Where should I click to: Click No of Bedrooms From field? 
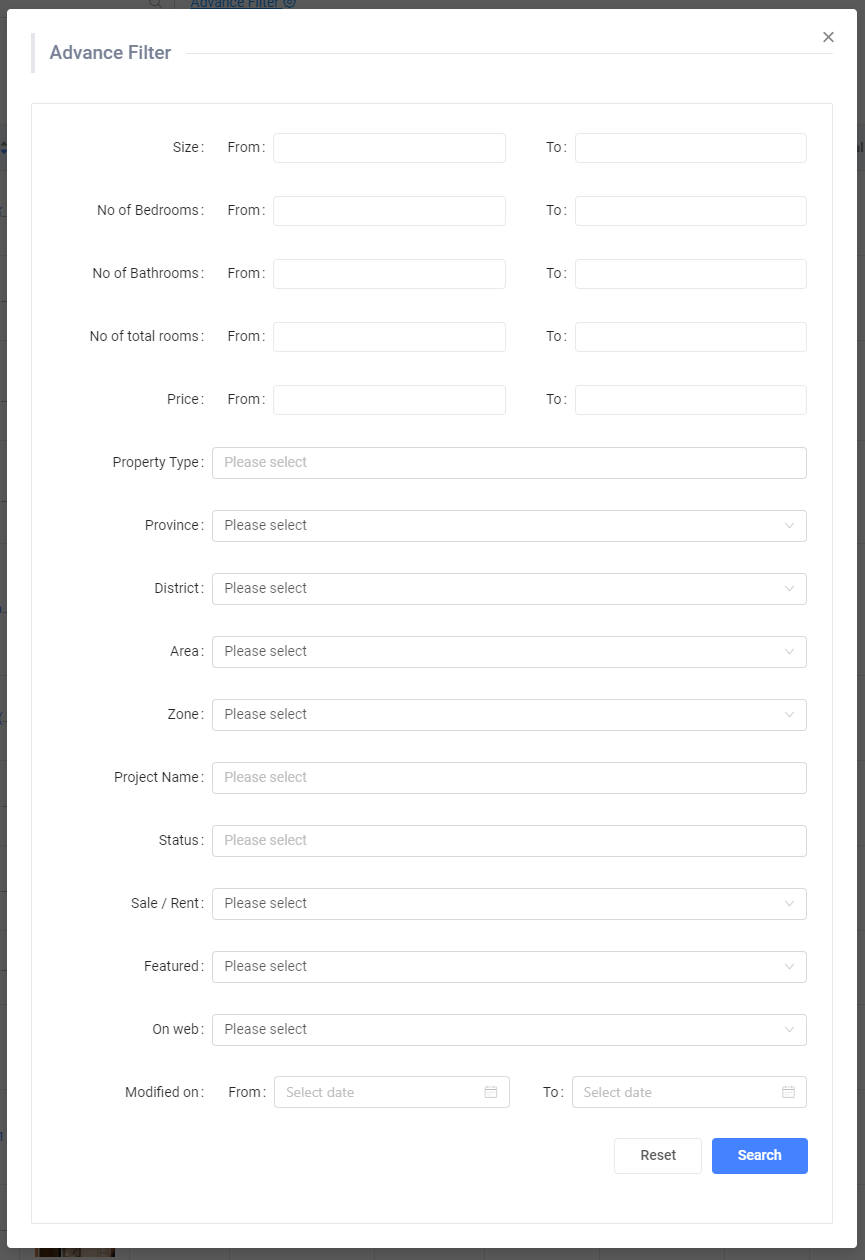389,211
